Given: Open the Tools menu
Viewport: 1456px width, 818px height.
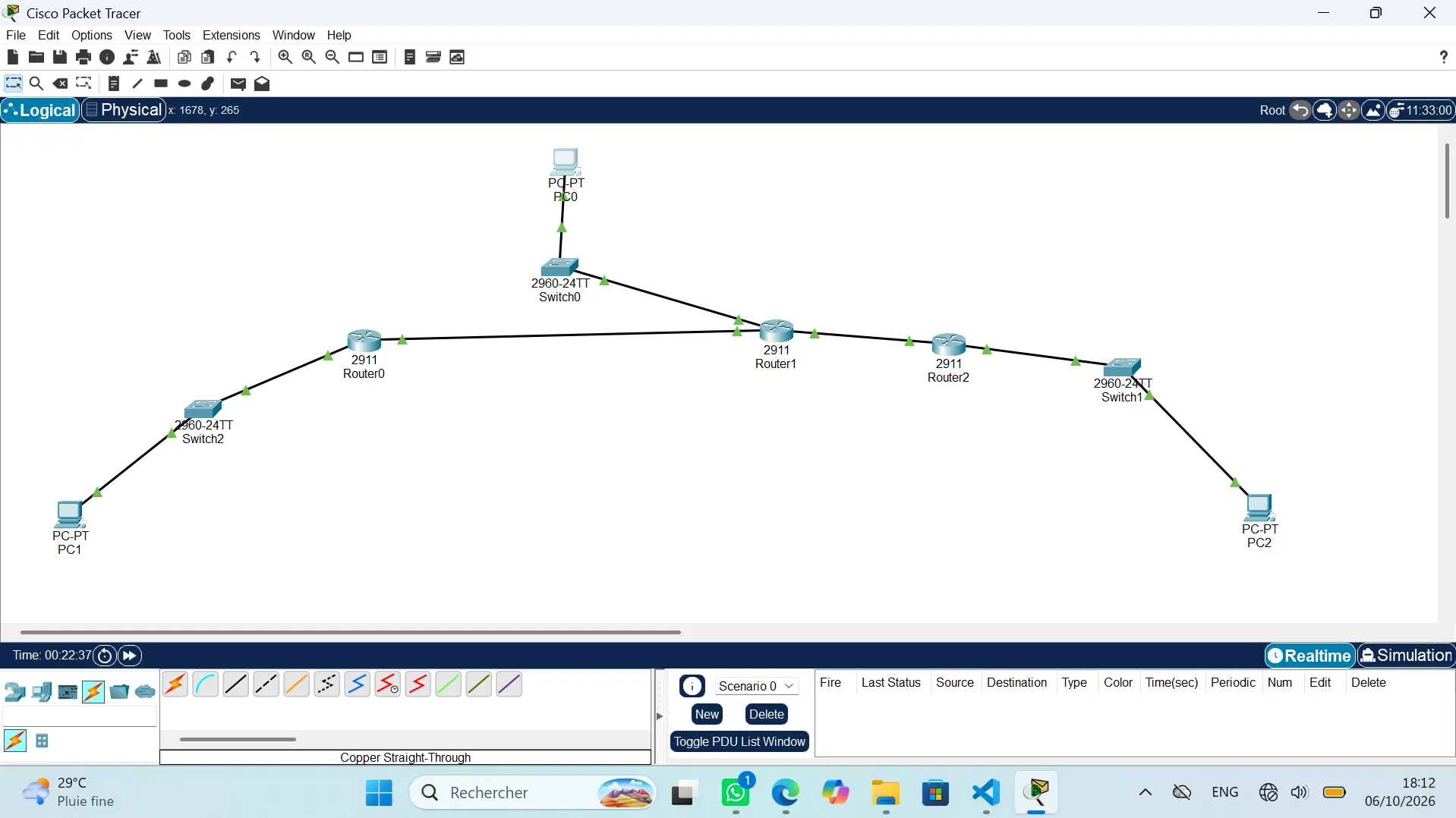Looking at the screenshot, I should point(177,35).
